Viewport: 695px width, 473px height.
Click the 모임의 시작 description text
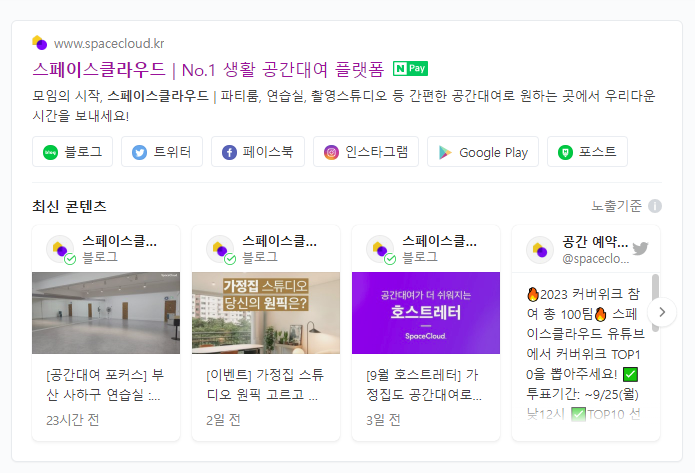coord(344,106)
